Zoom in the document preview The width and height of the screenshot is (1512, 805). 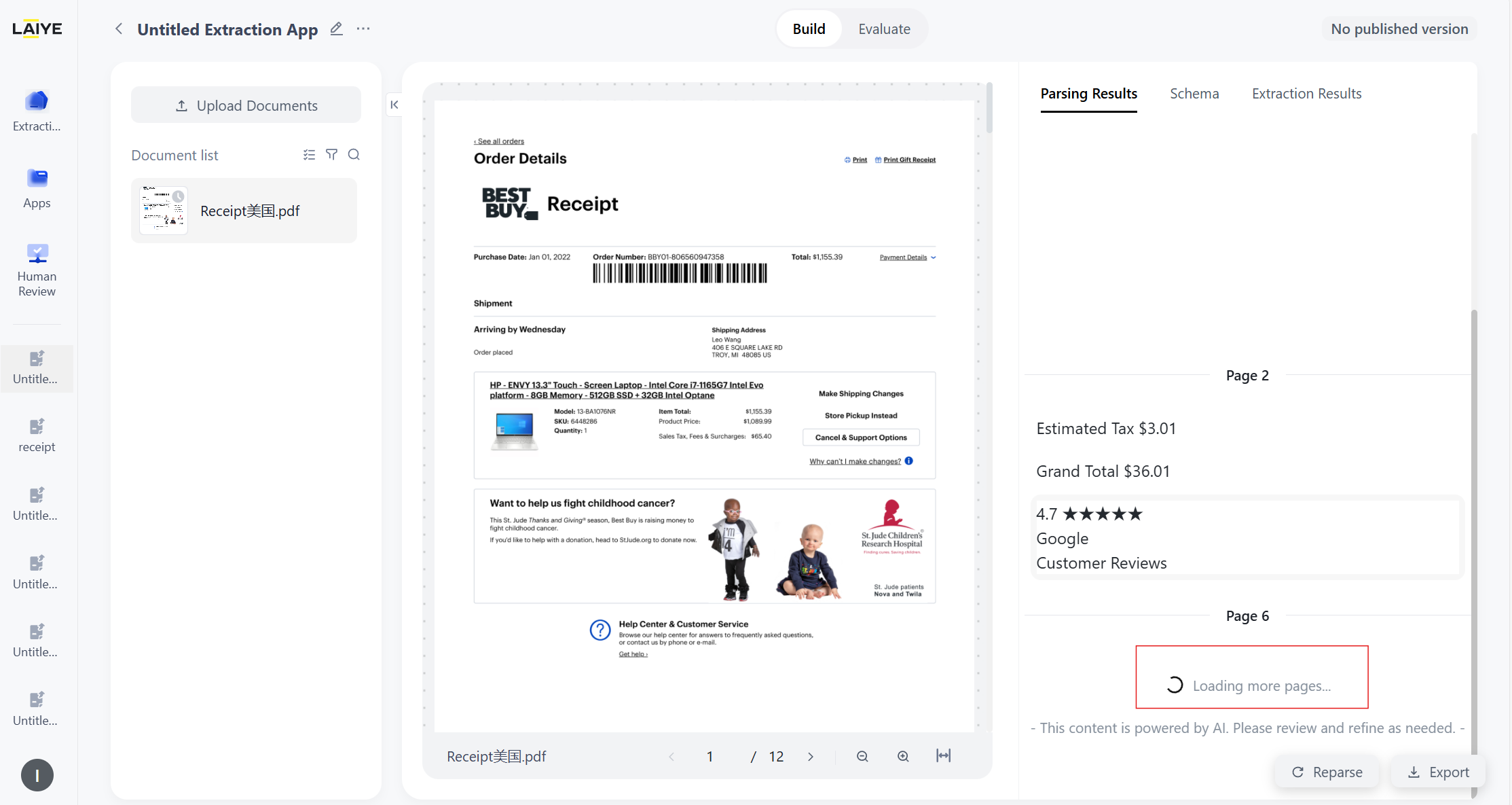(x=903, y=756)
